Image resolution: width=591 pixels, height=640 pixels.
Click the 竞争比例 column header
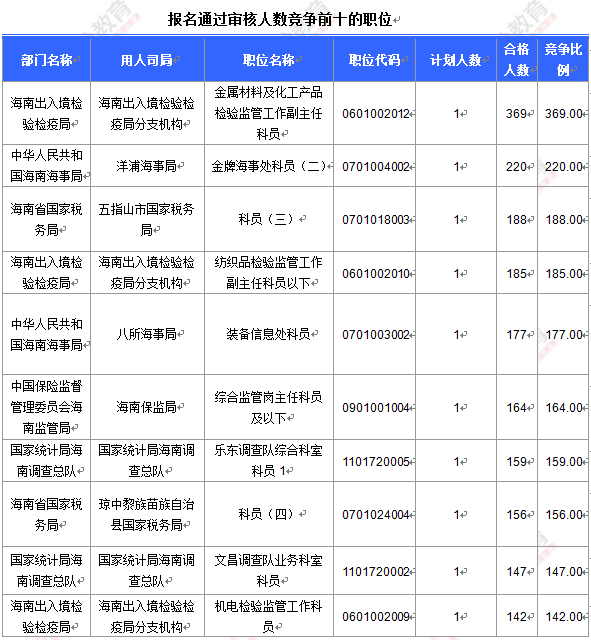pos(563,60)
